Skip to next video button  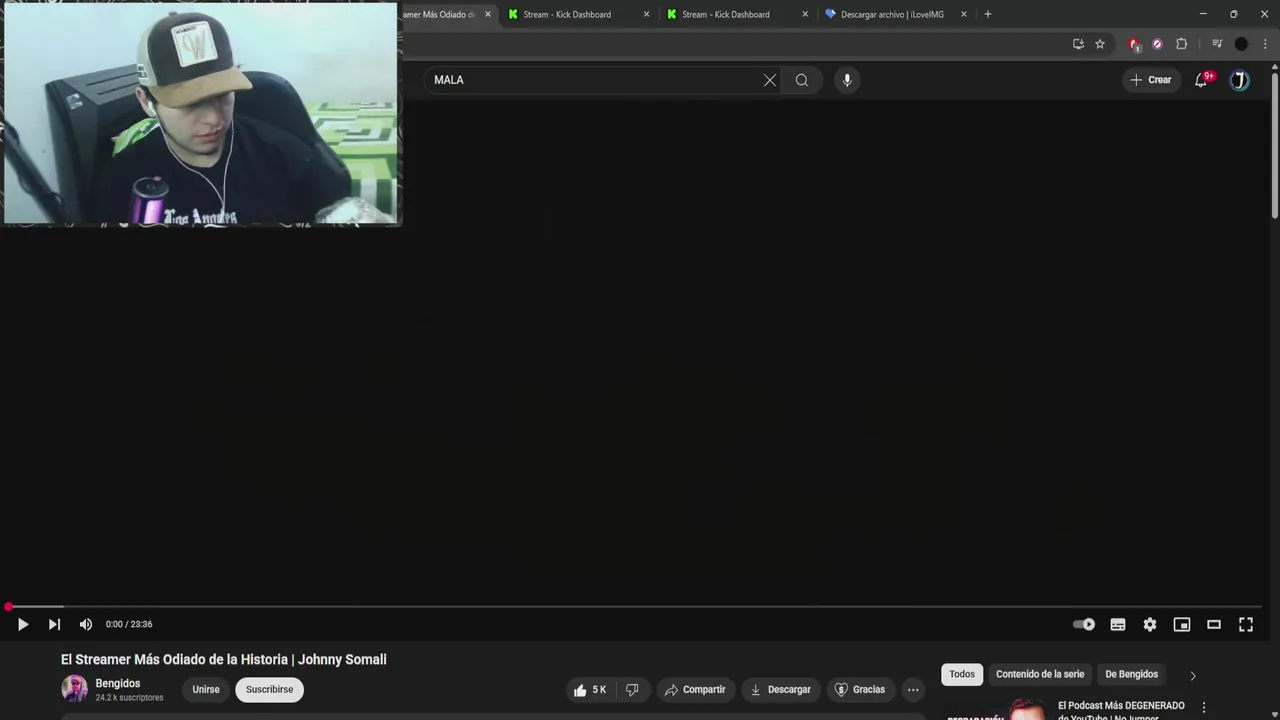[x=54, y=624]
